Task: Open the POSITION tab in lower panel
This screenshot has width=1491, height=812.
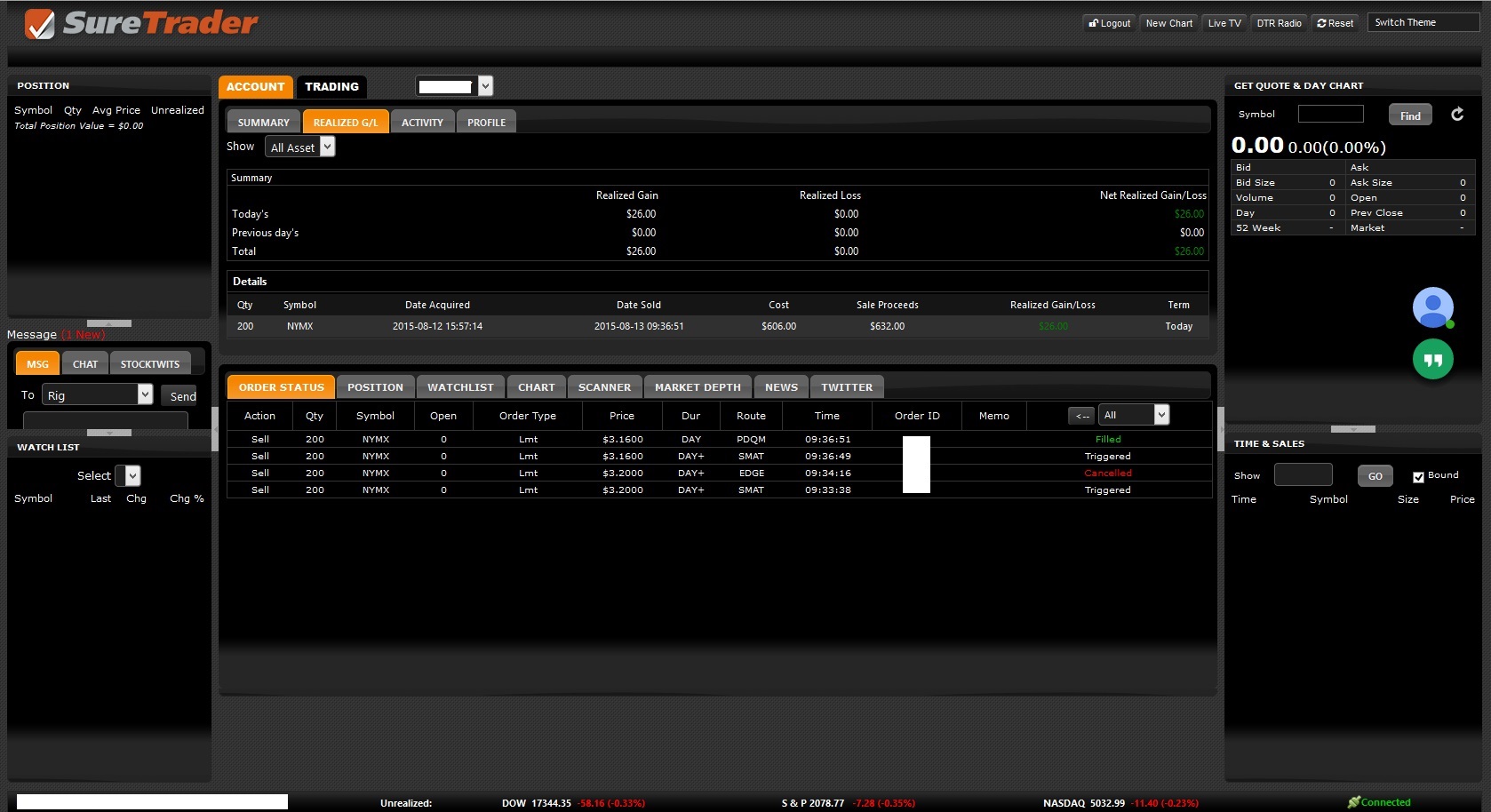Action: [375, 386]
